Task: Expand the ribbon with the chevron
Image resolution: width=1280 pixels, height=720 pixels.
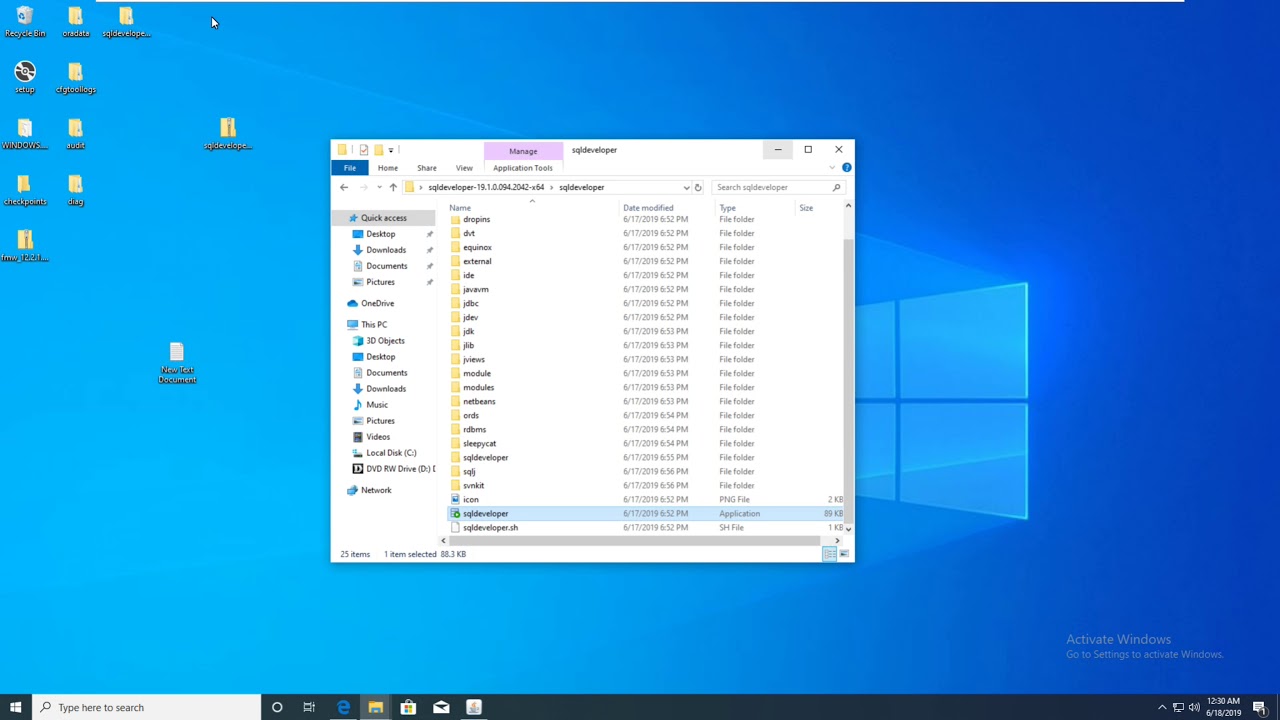Action: click(x=834, y=167)
